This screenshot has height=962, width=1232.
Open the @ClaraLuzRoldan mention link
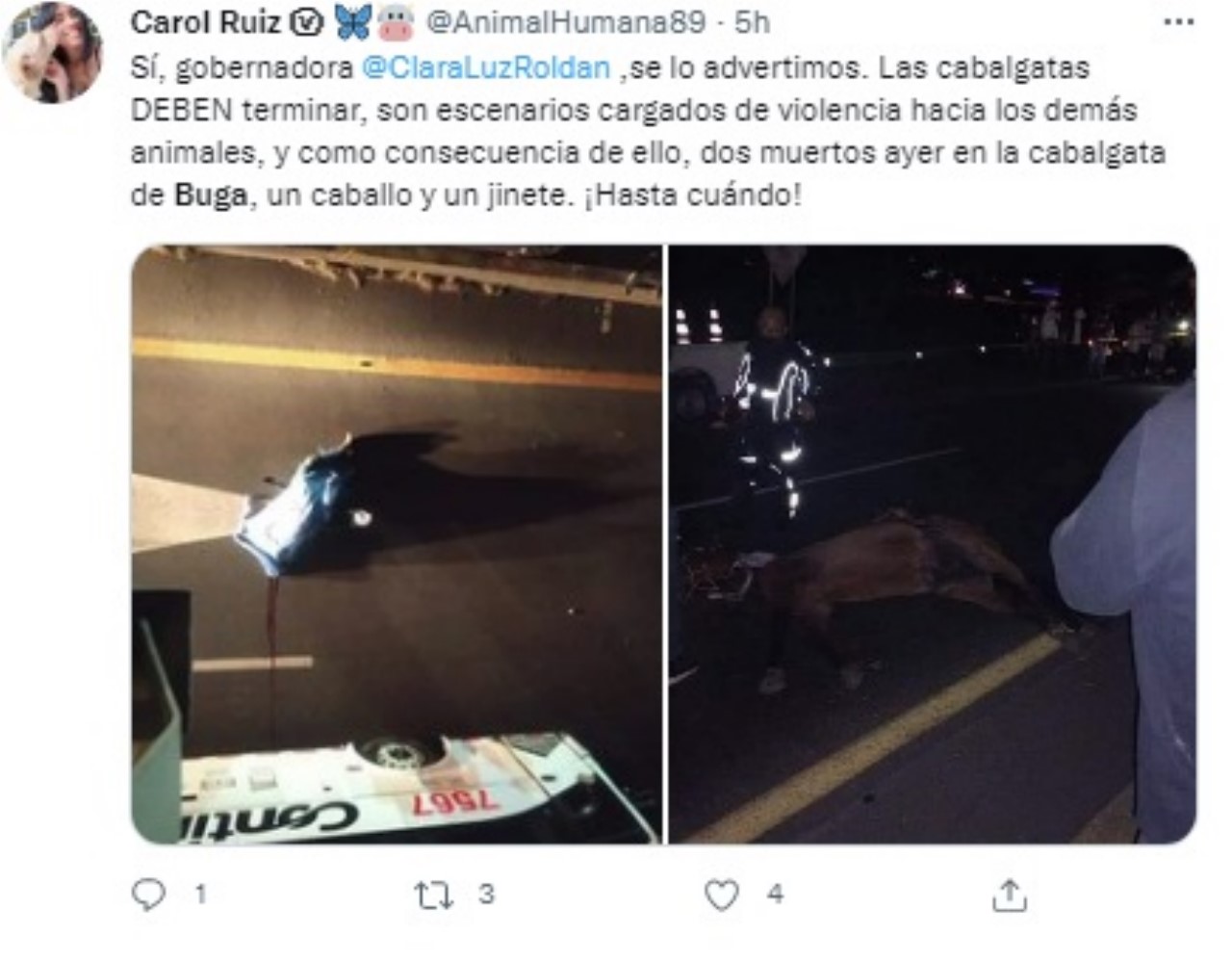pos(486,67)
